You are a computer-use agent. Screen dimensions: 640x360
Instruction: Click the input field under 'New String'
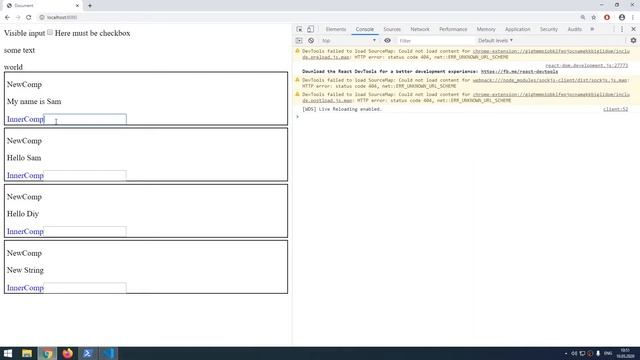(85, 288)
